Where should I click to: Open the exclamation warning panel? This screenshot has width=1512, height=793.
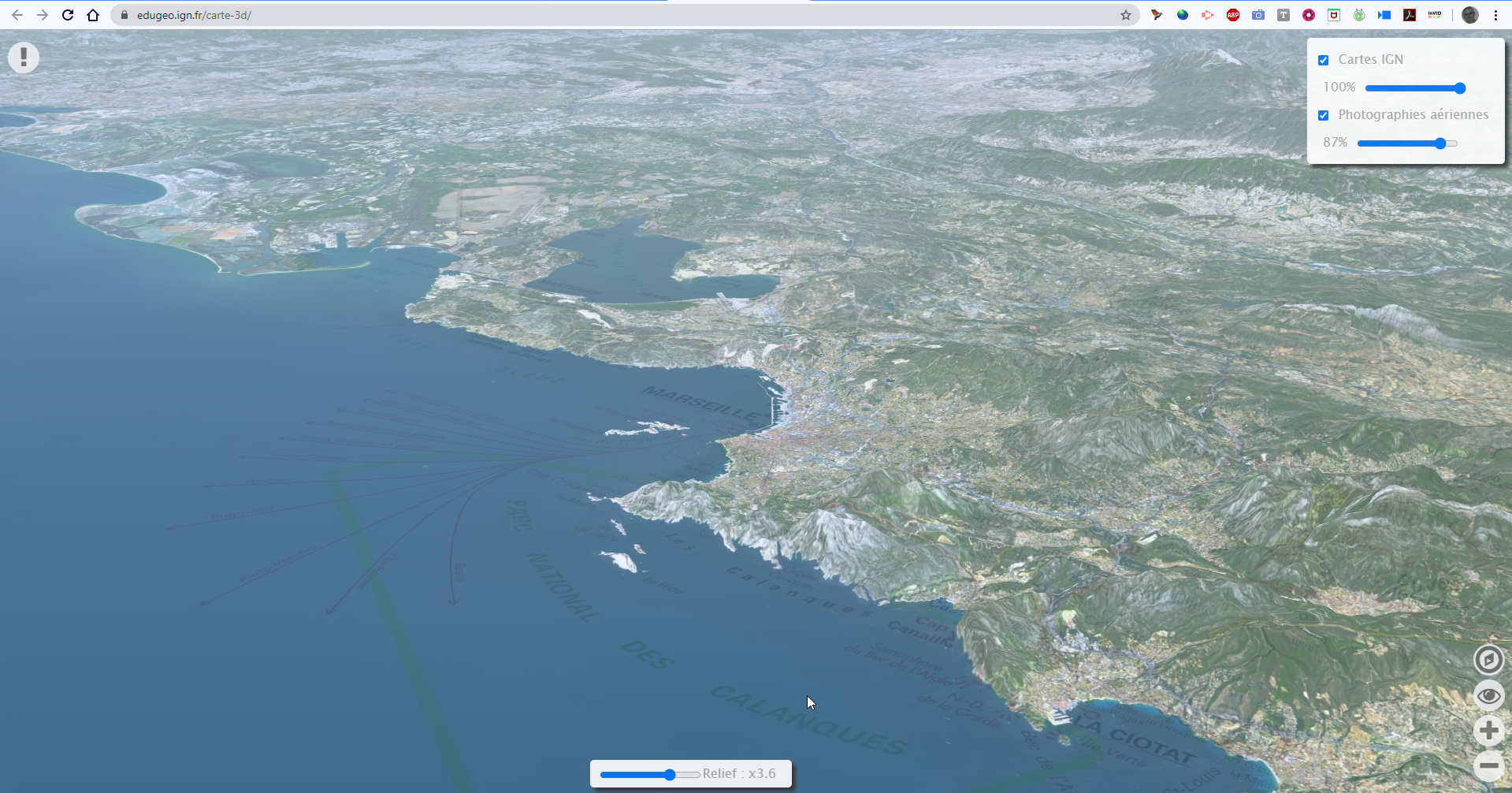[23, 57]
